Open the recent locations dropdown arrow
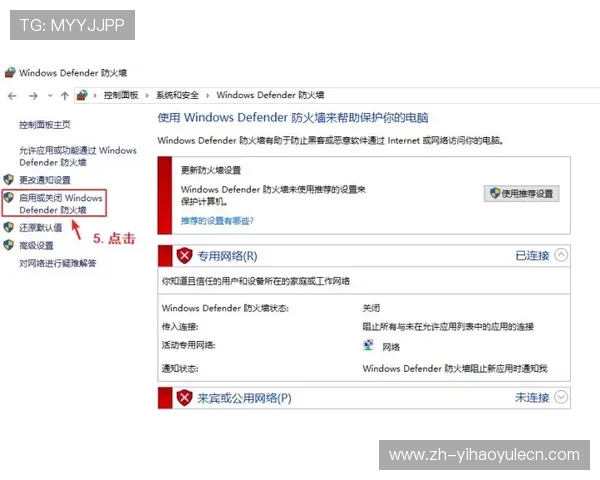This screenshot has width=600, height=480. [50, 96]
